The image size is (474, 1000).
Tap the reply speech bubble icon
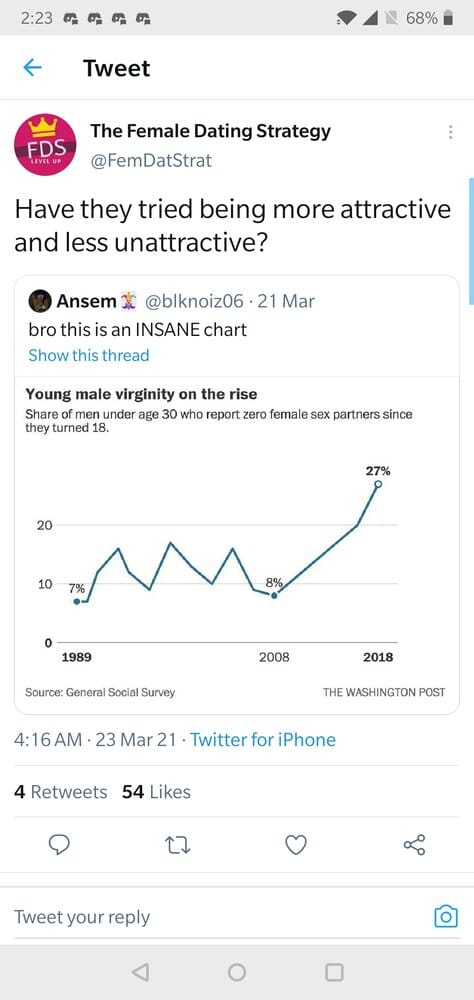click(59, 845)
